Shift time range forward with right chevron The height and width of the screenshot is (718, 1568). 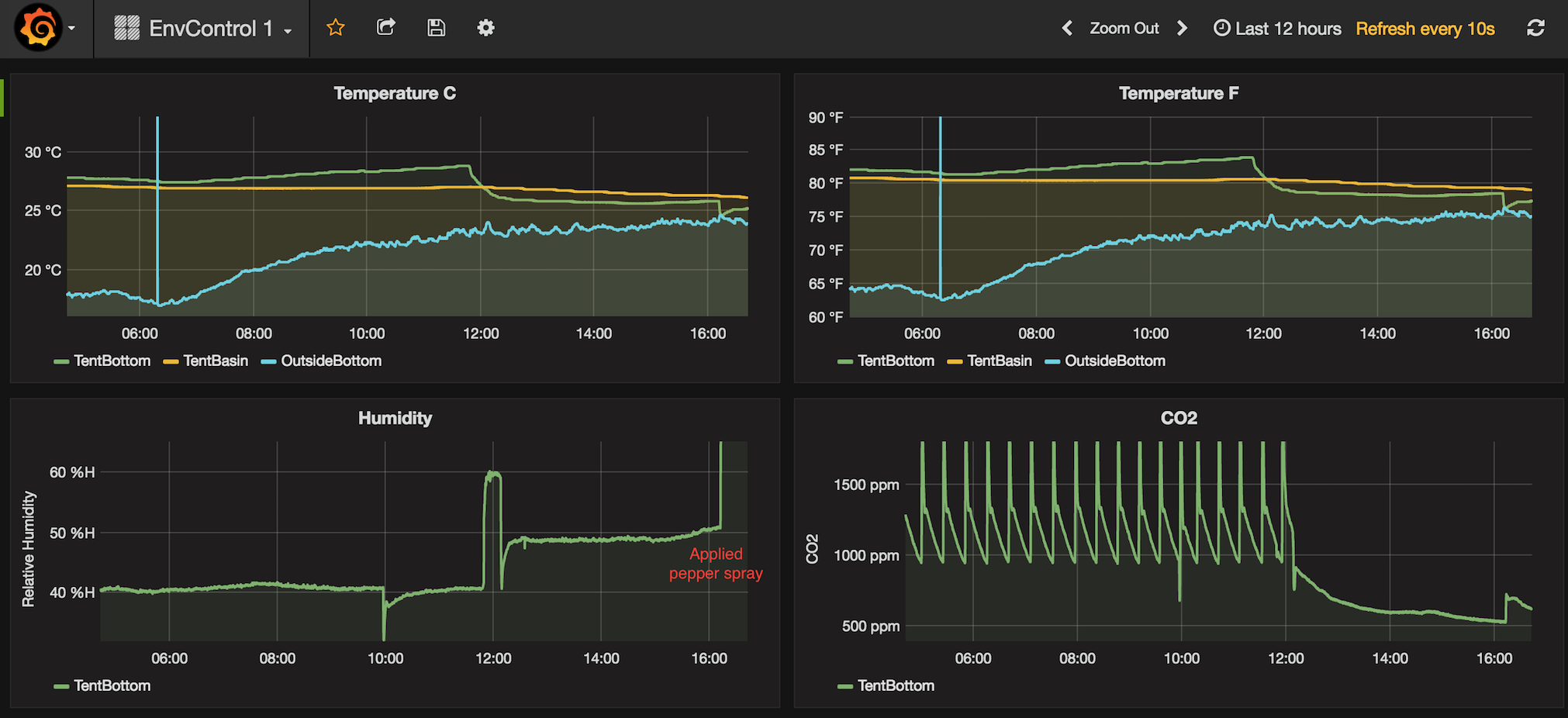click(1182, 28)
